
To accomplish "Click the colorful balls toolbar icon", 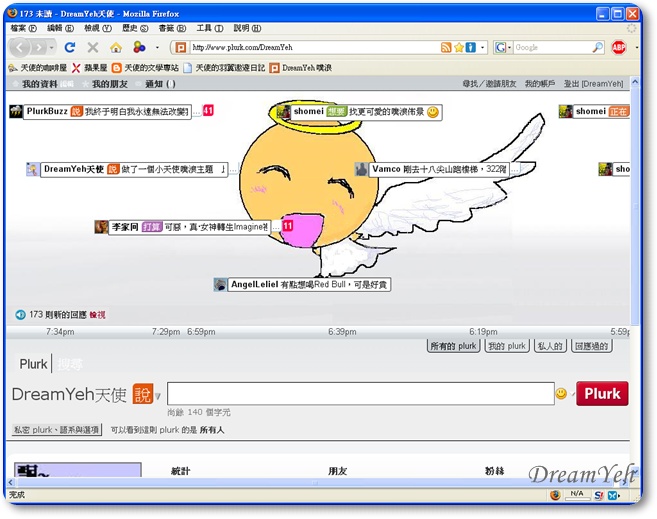I will 139,47.
